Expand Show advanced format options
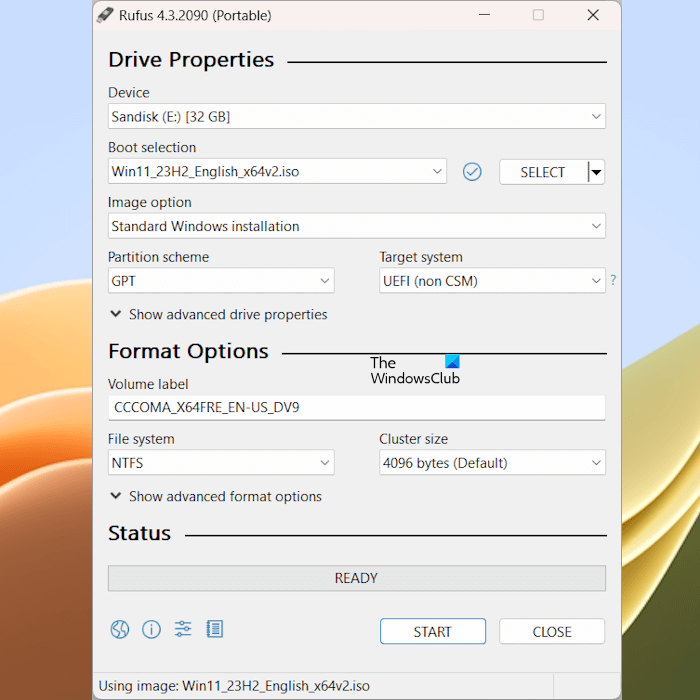This screenshot has width=700, height=700. tap(216, 496)
